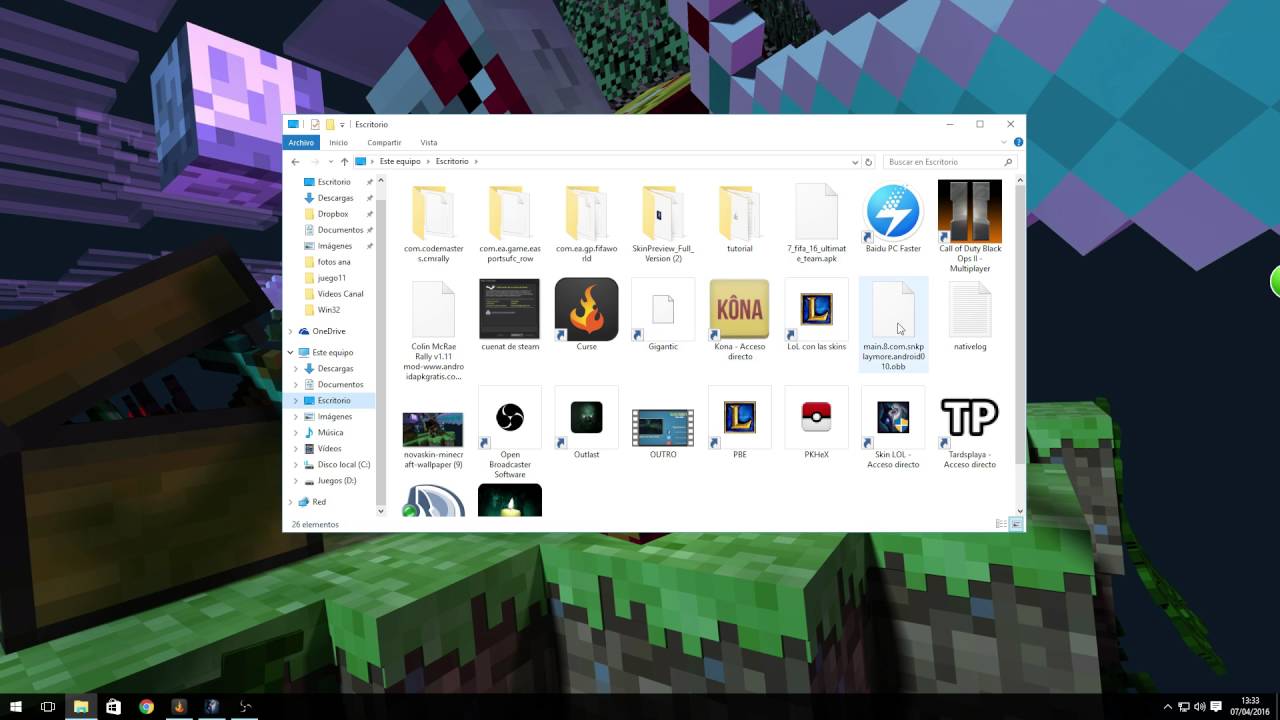Click Este equipo in the address path

point(400,162)
